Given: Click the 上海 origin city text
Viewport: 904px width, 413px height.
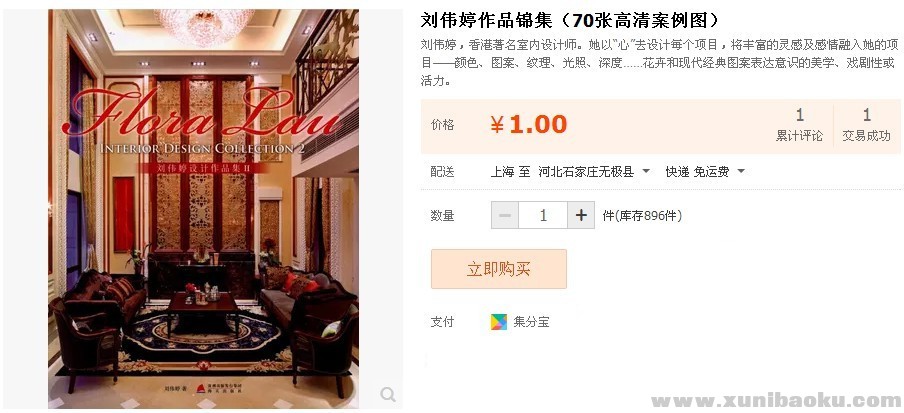Looking at the screenshot, I should [502, 171].
